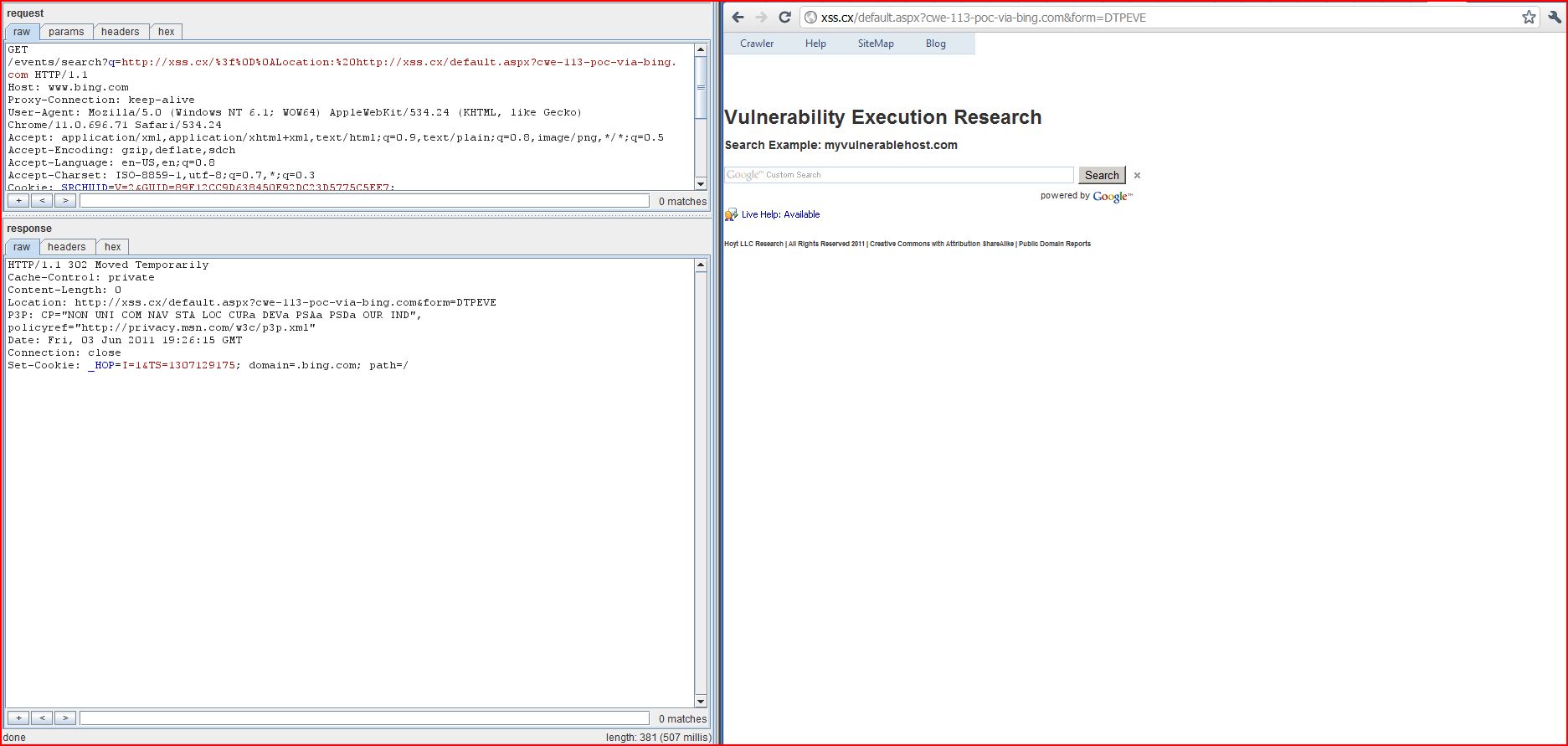Click request scrollbar down arrow
Screen dimensions: 1568x746
pos(701,183)
